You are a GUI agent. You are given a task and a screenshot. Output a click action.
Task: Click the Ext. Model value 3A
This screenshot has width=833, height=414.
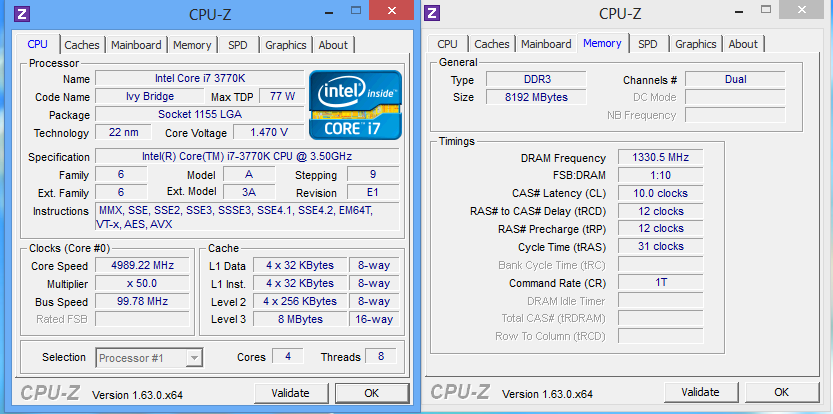coord(249,192)
